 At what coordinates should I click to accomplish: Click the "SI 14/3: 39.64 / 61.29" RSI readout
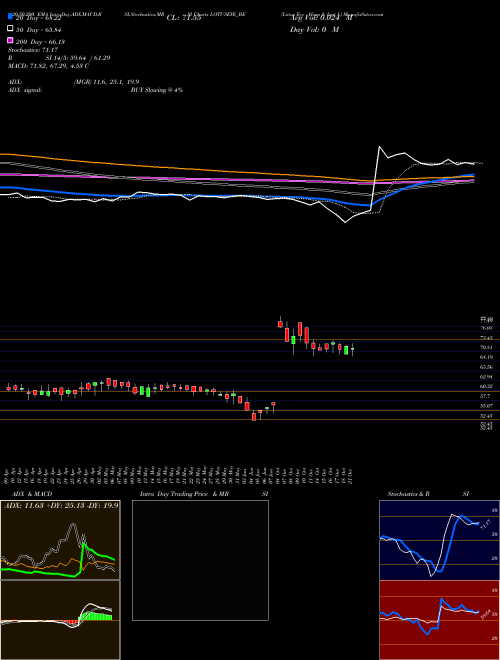click(78, 58)
